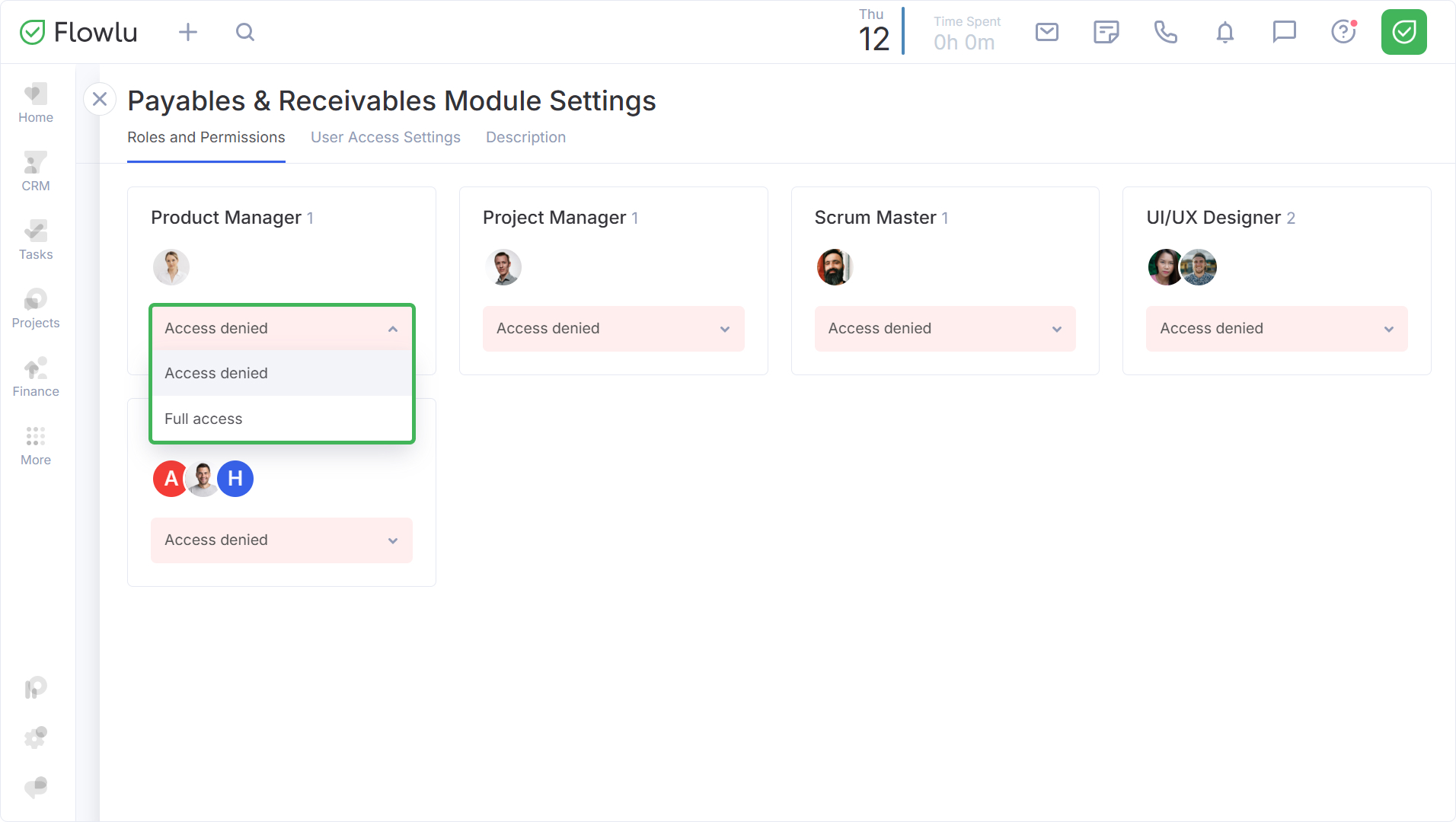The width and height of the screenshot is (1456, 822).
Task: Show notifications bell icon
Action: (1225, 32)
